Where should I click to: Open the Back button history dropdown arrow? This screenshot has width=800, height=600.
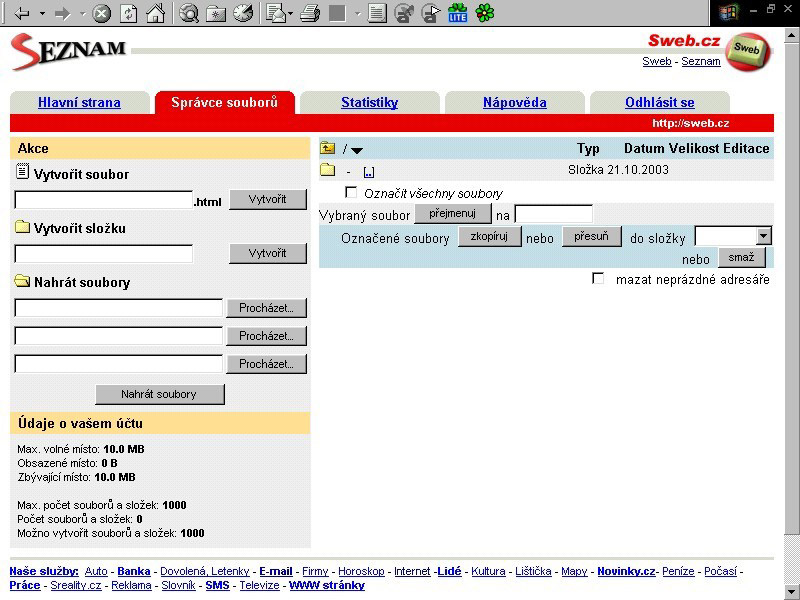pyautogui.click(x=42, y=14)
